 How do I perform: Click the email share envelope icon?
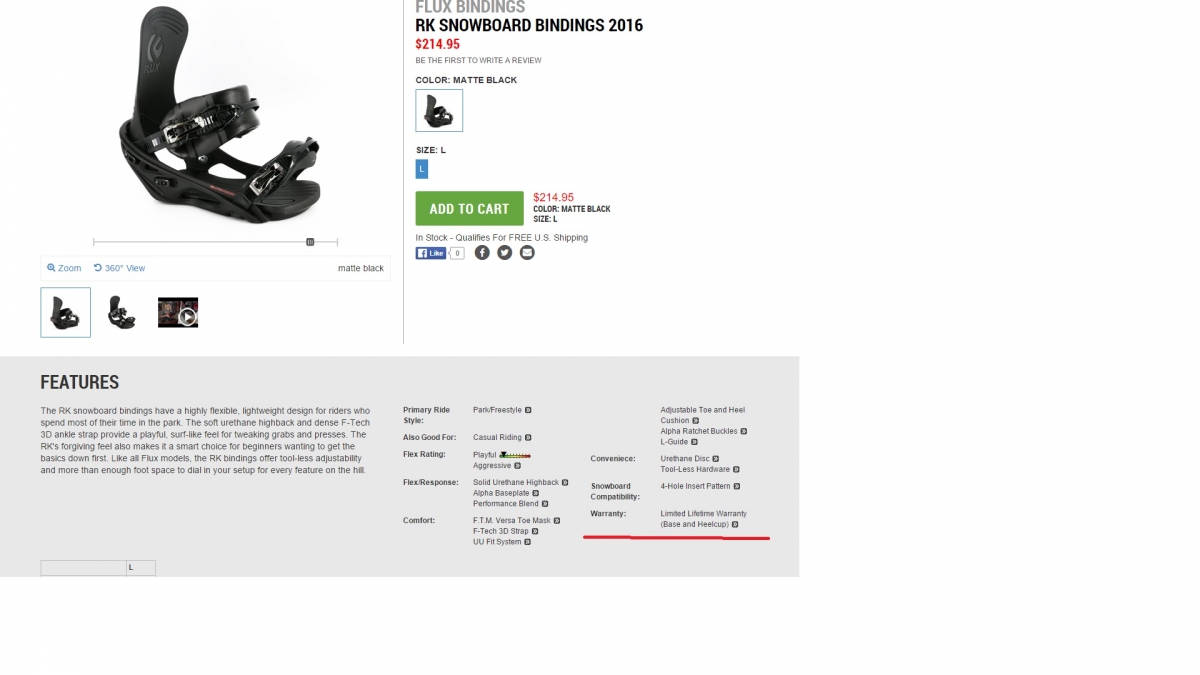click(527, 253)
